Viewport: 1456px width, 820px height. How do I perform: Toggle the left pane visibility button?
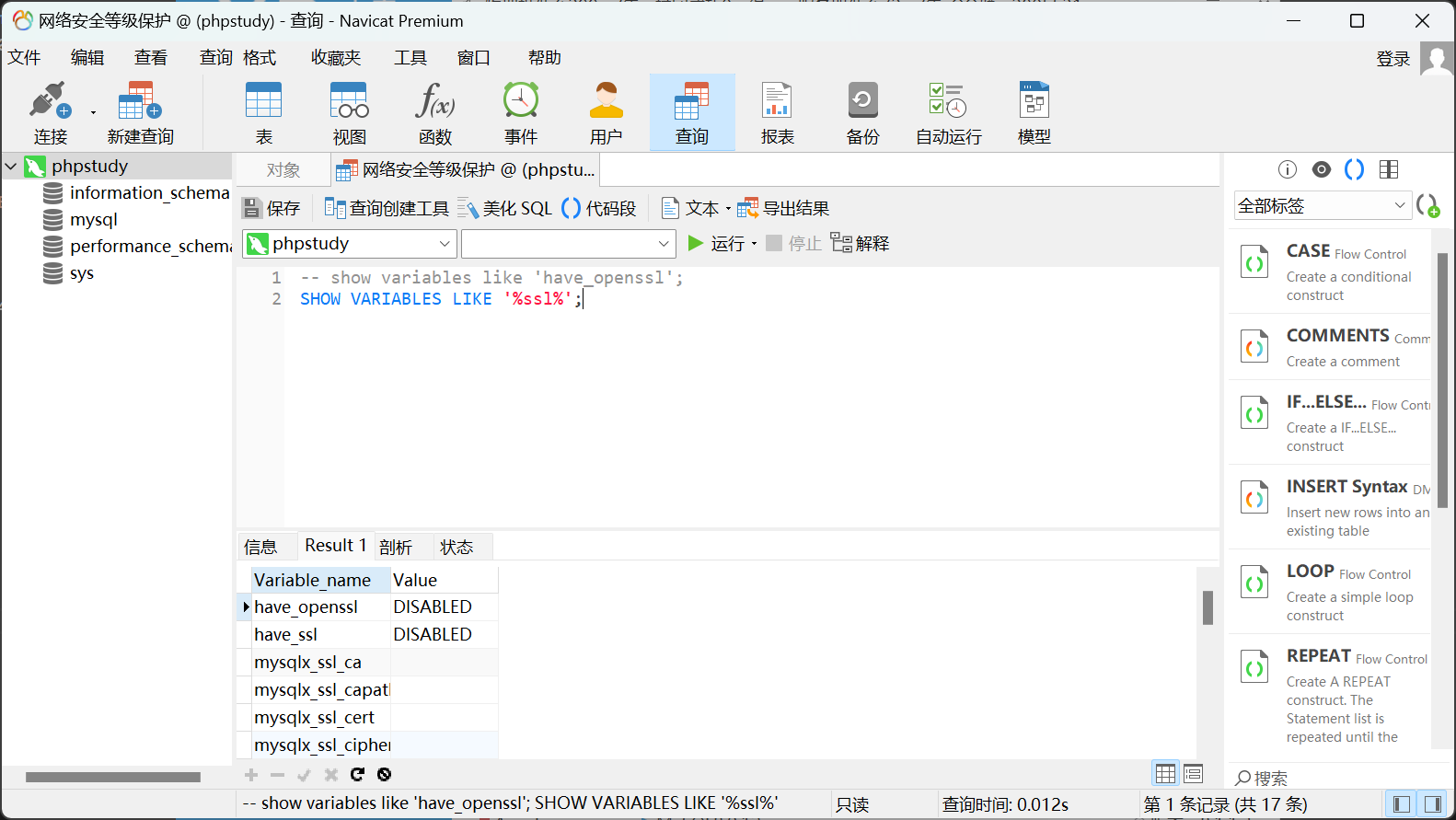(x=1402, y=804)
